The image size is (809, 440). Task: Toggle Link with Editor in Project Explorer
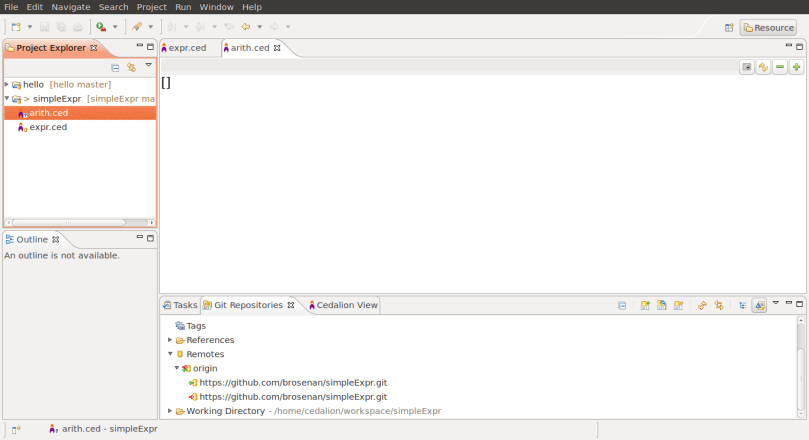click(132, 68)
